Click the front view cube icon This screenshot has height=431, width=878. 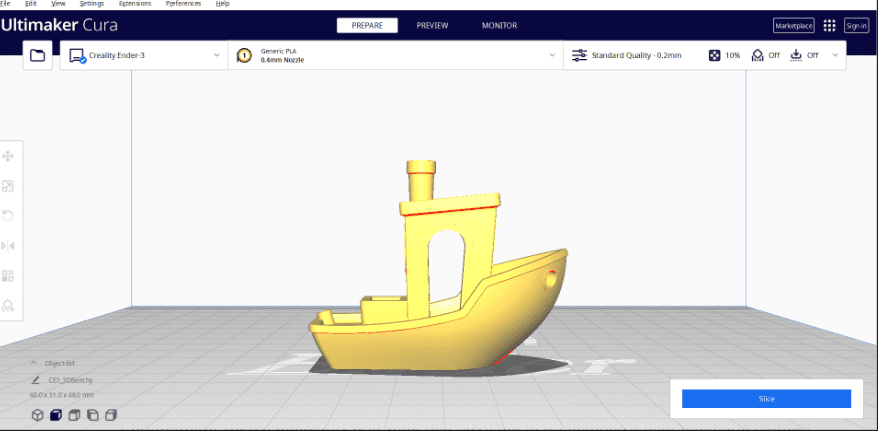(x=55, y=415)
